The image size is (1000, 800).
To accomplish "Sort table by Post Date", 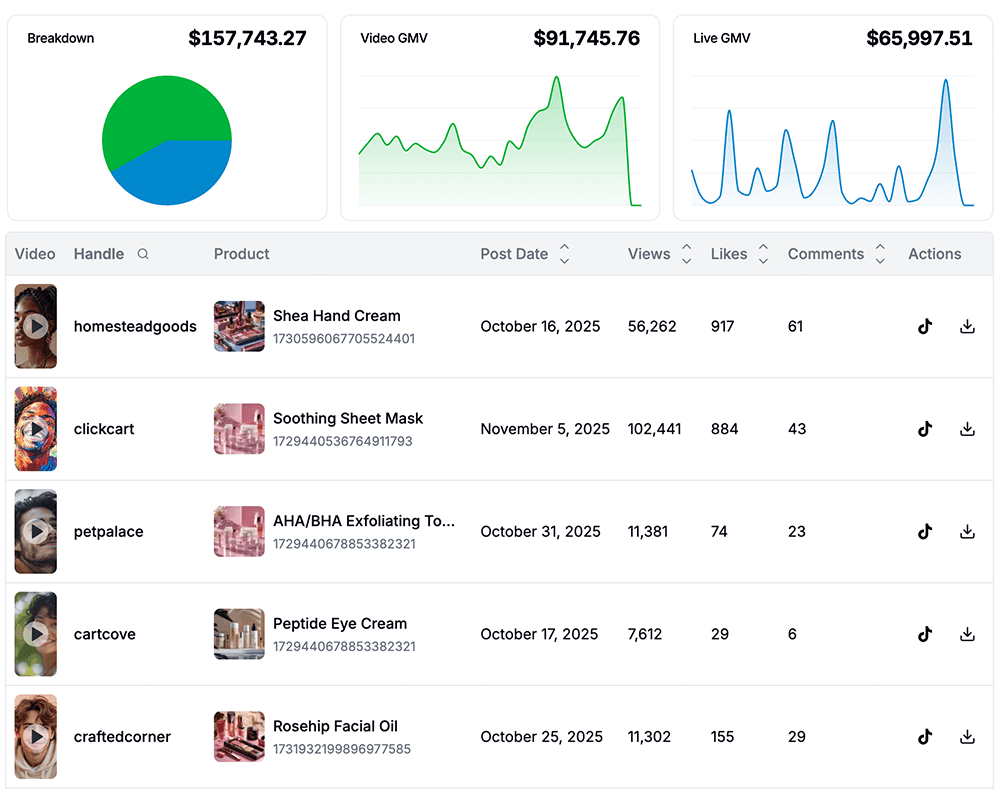I will (564, 254).
